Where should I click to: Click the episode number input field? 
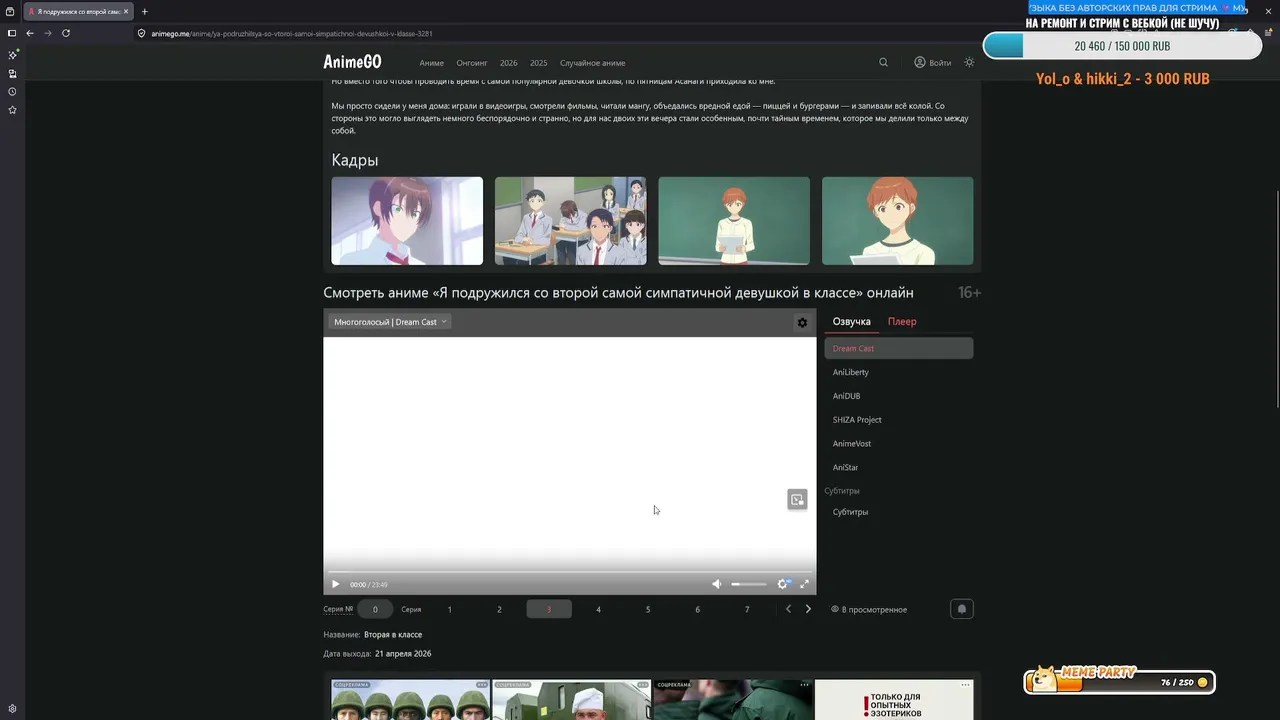375,609
